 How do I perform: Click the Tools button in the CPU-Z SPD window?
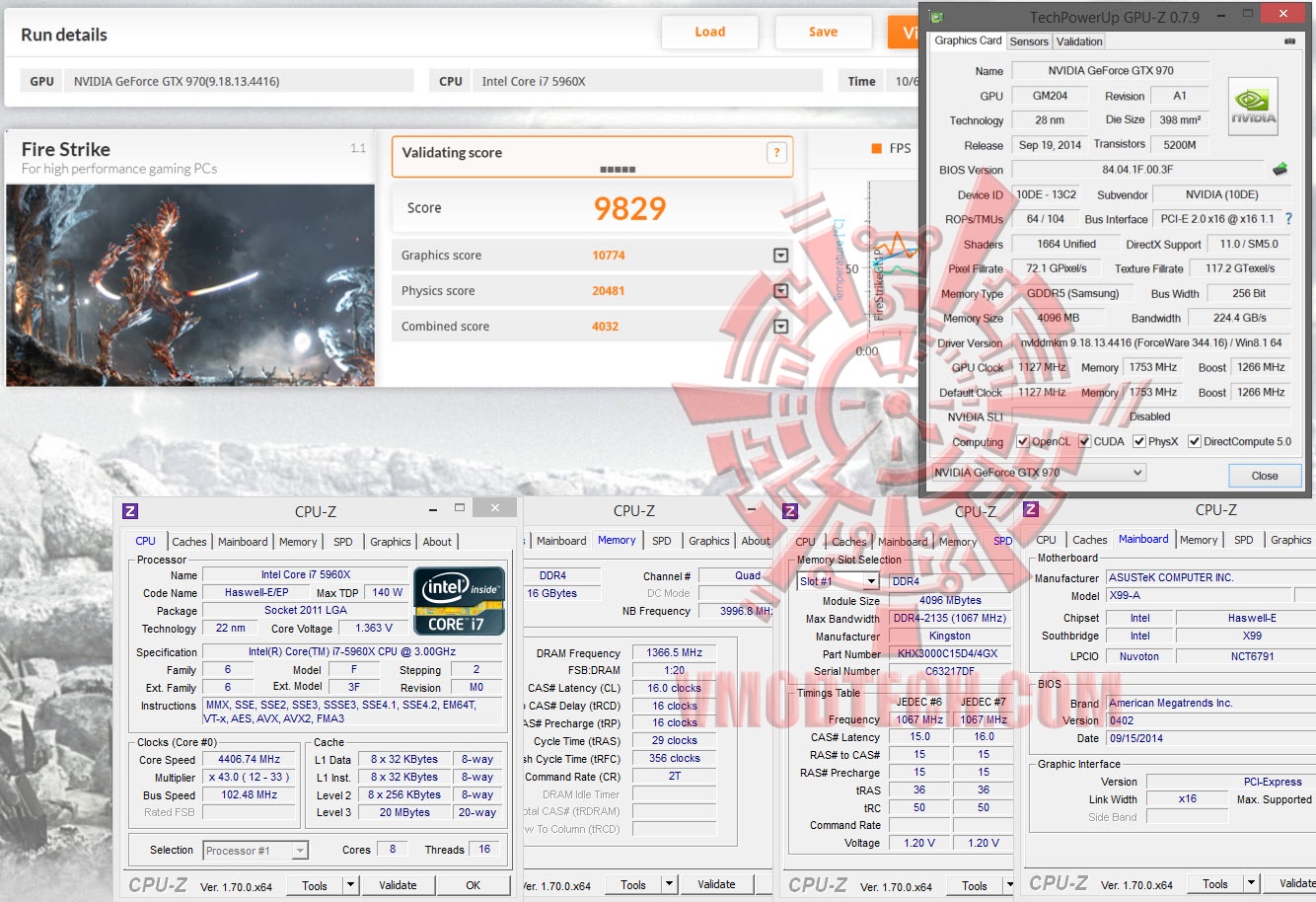[975, 885]
